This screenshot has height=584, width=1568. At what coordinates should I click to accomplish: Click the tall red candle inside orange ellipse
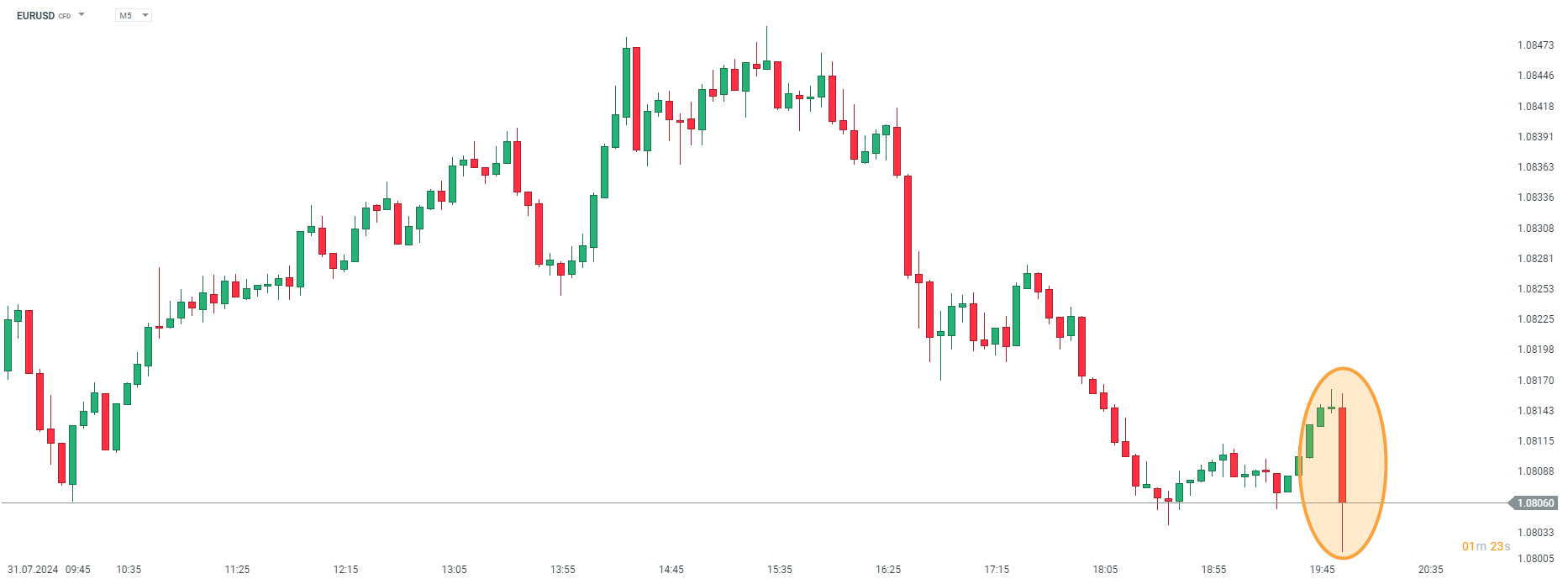pyautogui.click(x=1343, y=454)
